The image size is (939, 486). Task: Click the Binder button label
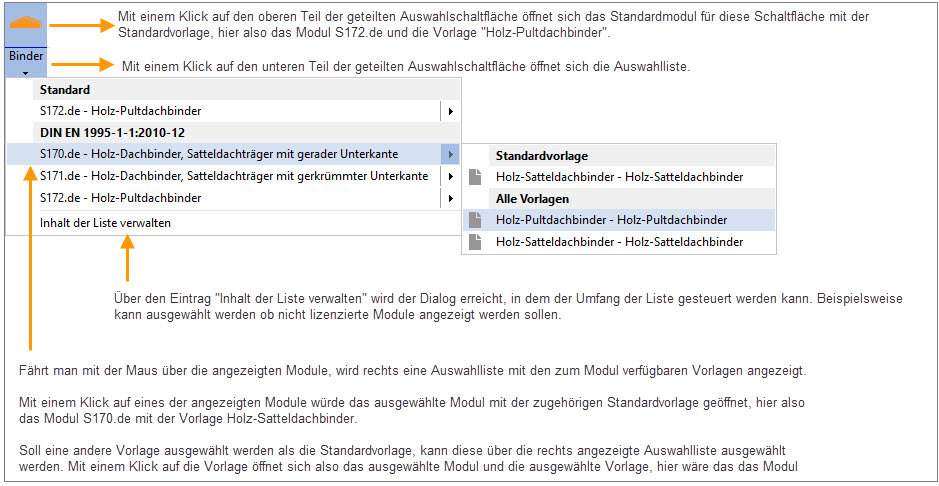click(x=26, y=56)
